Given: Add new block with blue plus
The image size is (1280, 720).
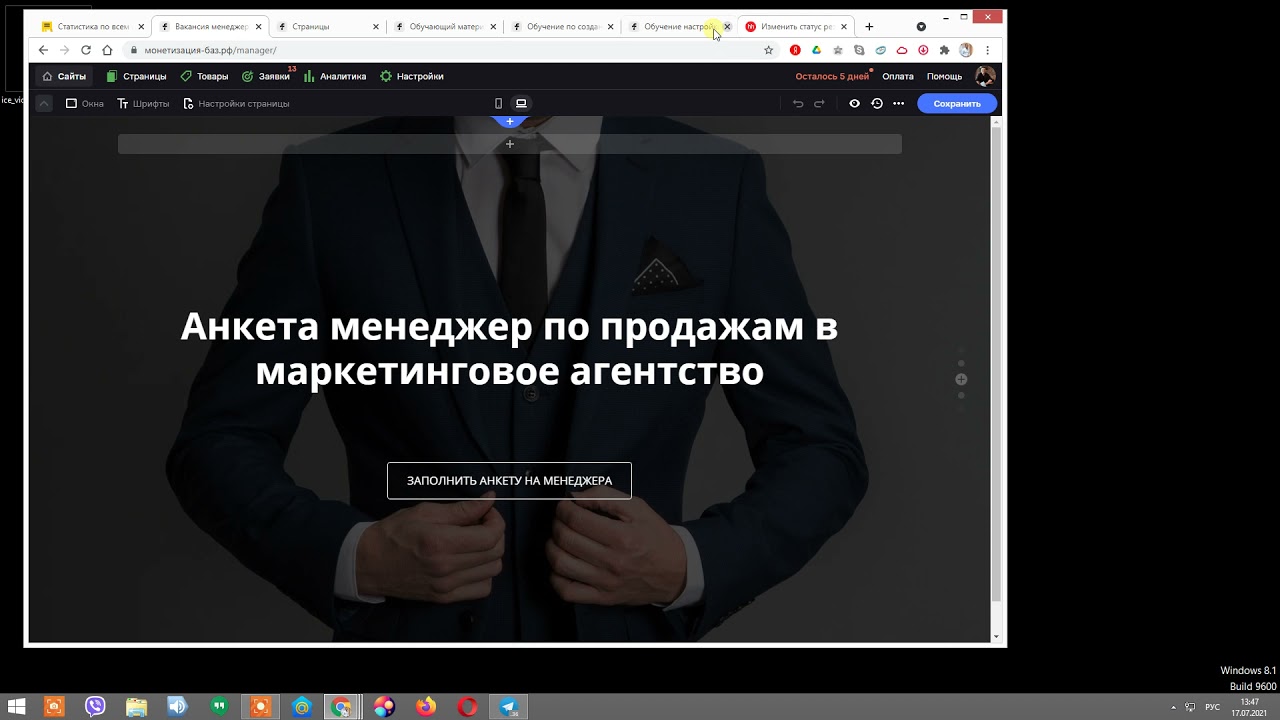Looking at the screenshot, I should click(510, 122).
